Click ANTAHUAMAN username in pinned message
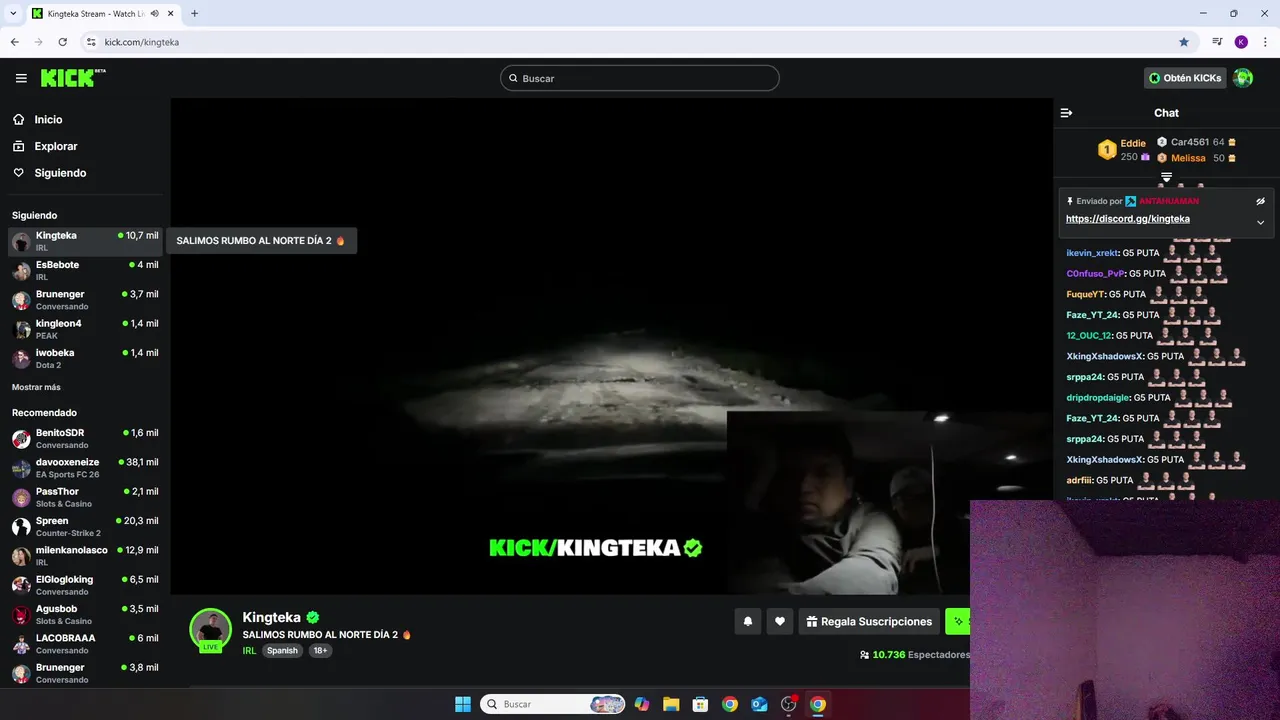 coord(1169,201)
